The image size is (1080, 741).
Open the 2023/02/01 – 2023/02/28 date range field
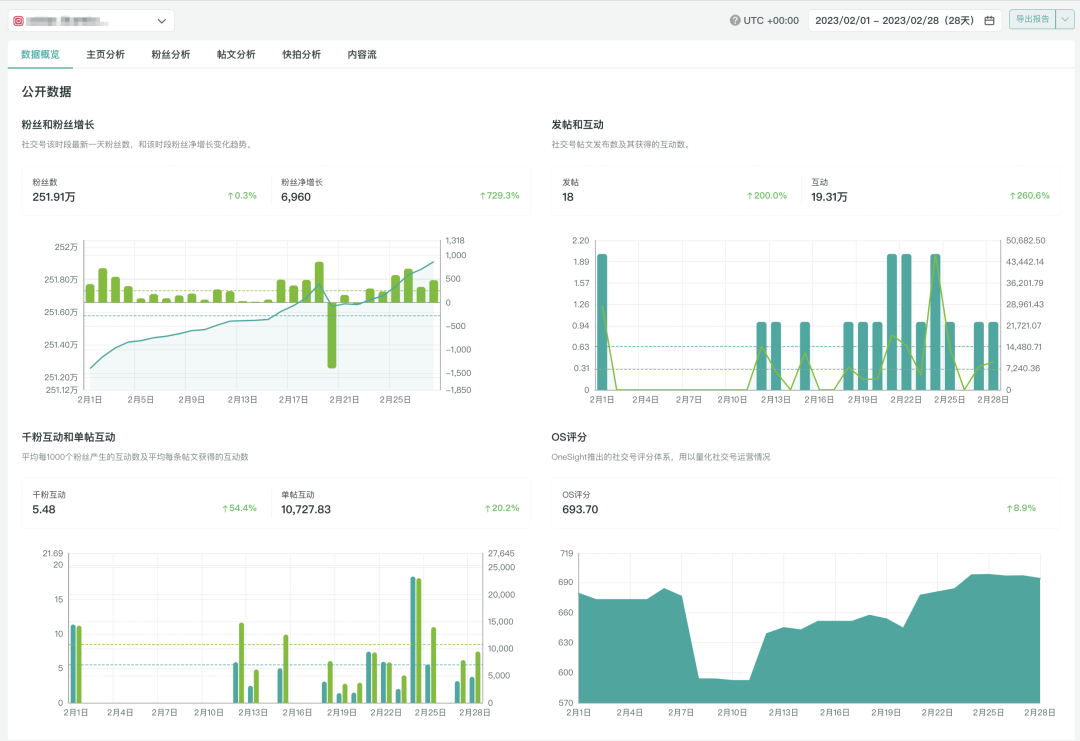904,21
